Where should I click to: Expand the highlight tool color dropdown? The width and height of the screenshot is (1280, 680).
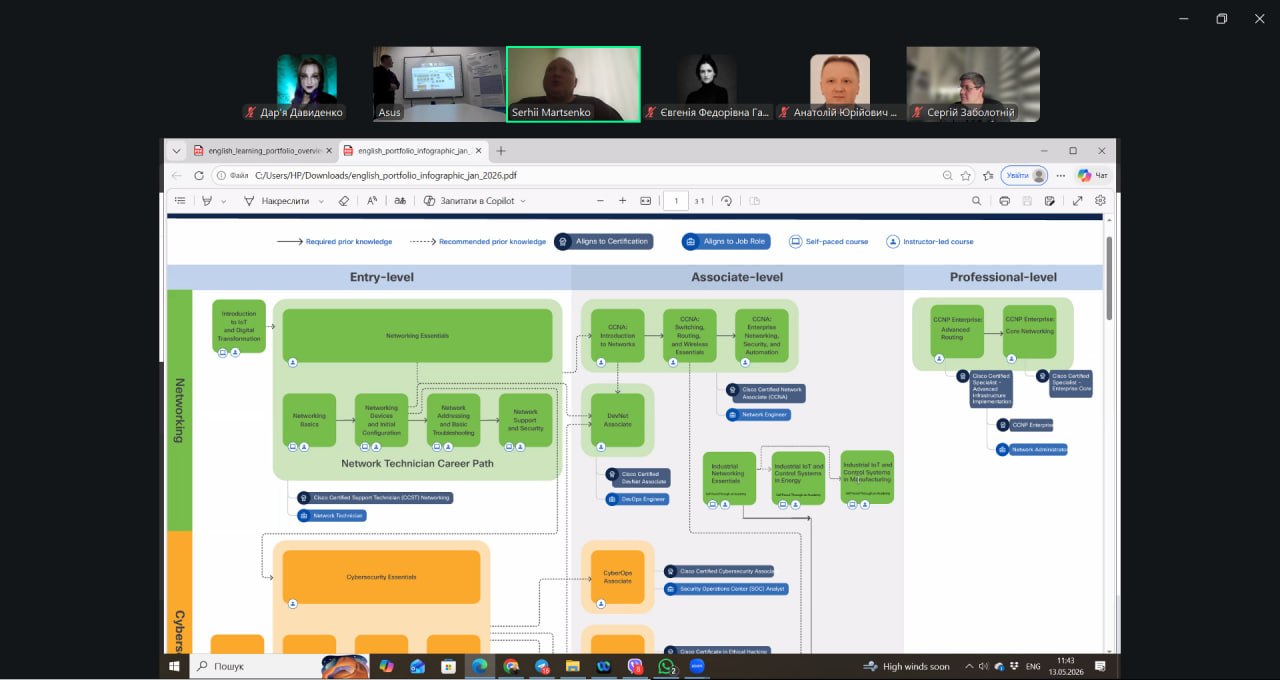coord(223,201)
